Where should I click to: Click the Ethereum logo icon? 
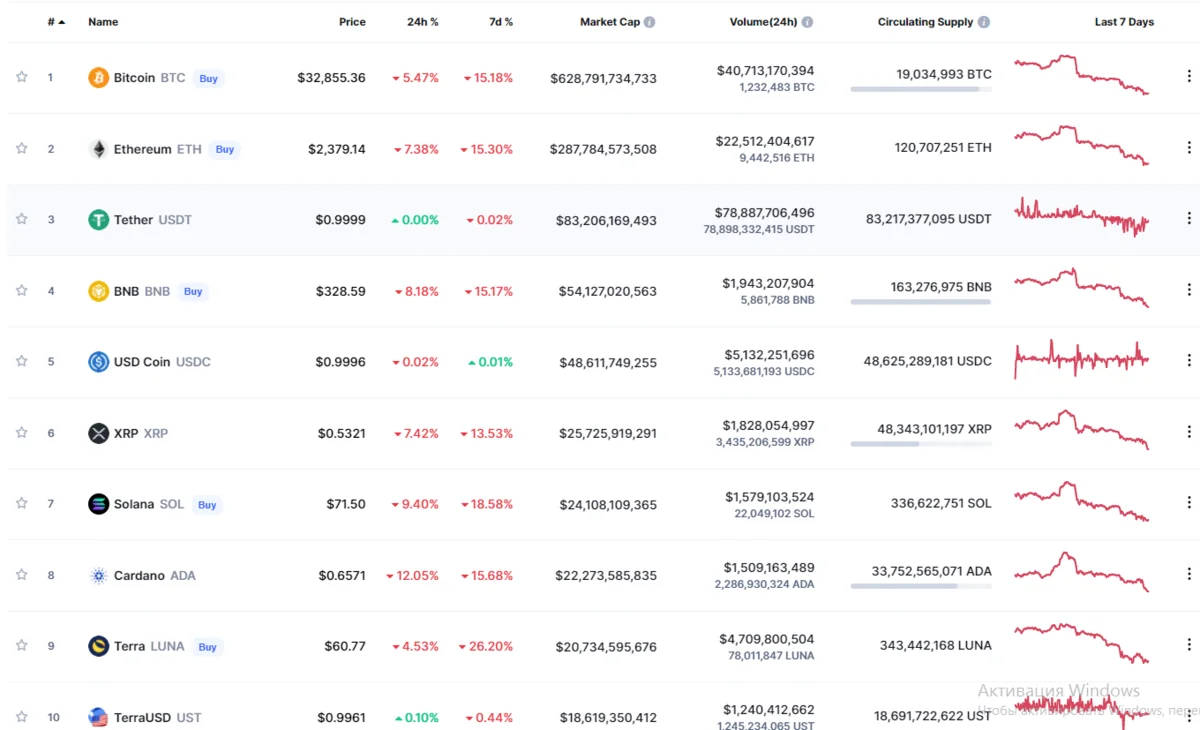tap(98, 149)
